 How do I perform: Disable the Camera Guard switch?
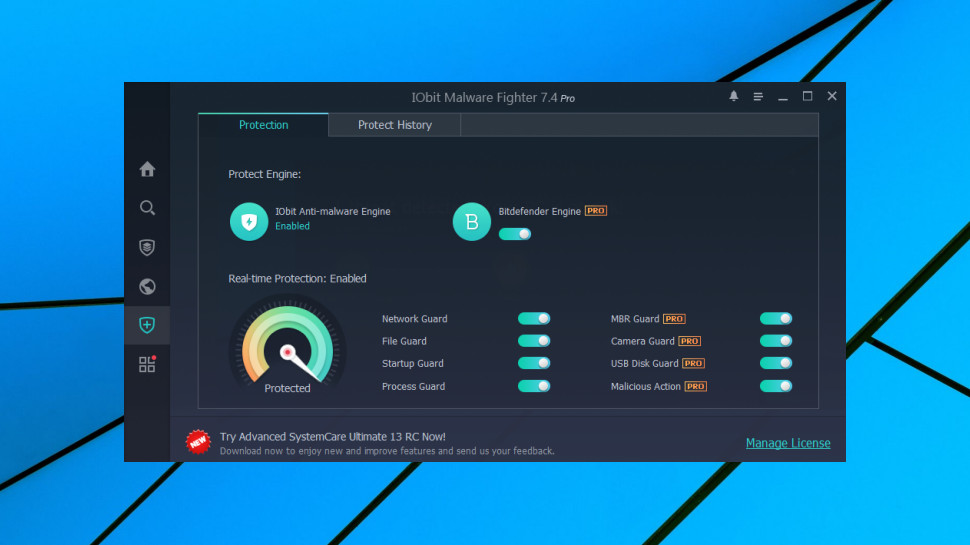[x=776, y=341]
